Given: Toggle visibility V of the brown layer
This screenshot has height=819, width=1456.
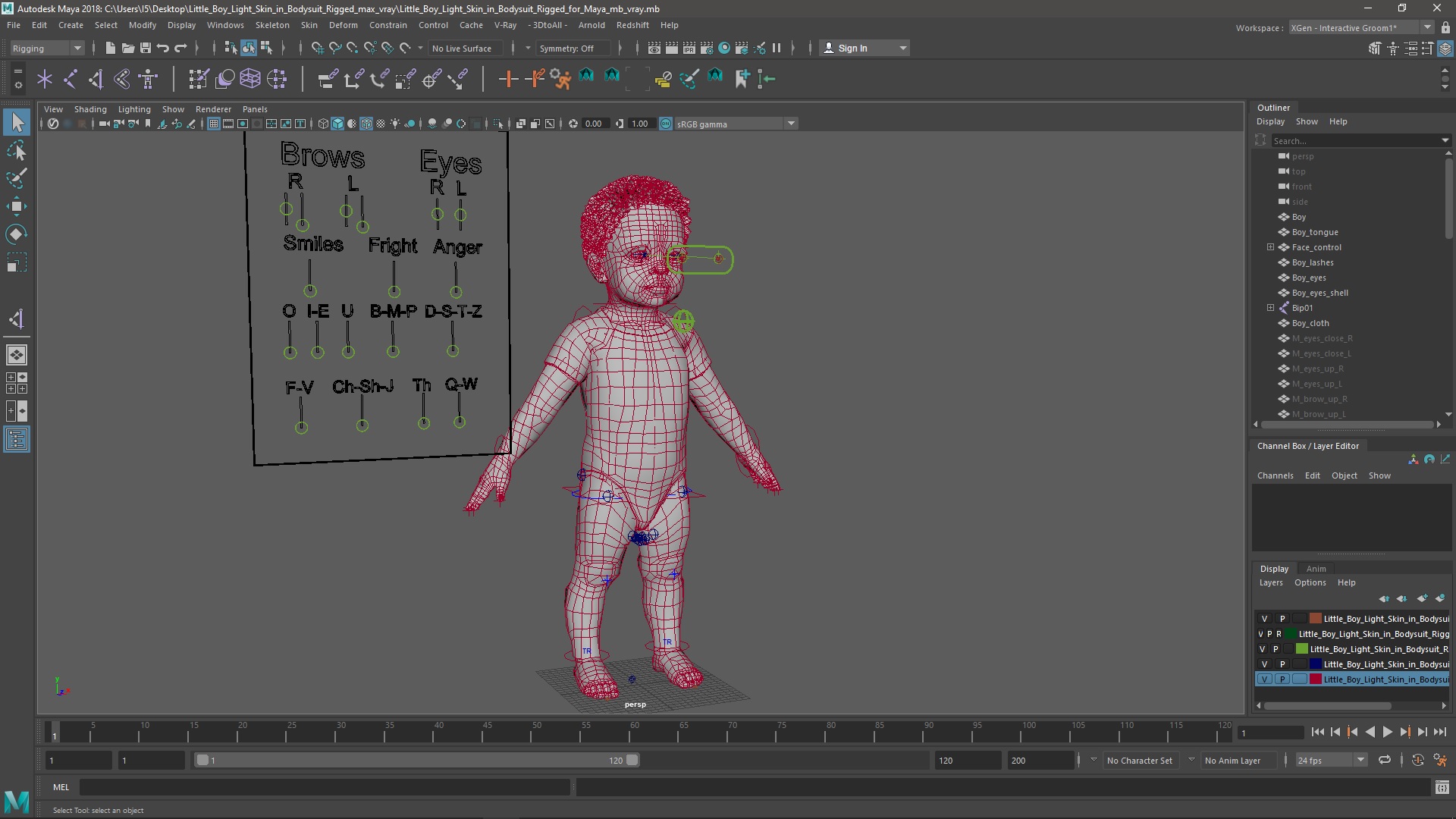Looking at the screenshot, I should click(1264, 619).
